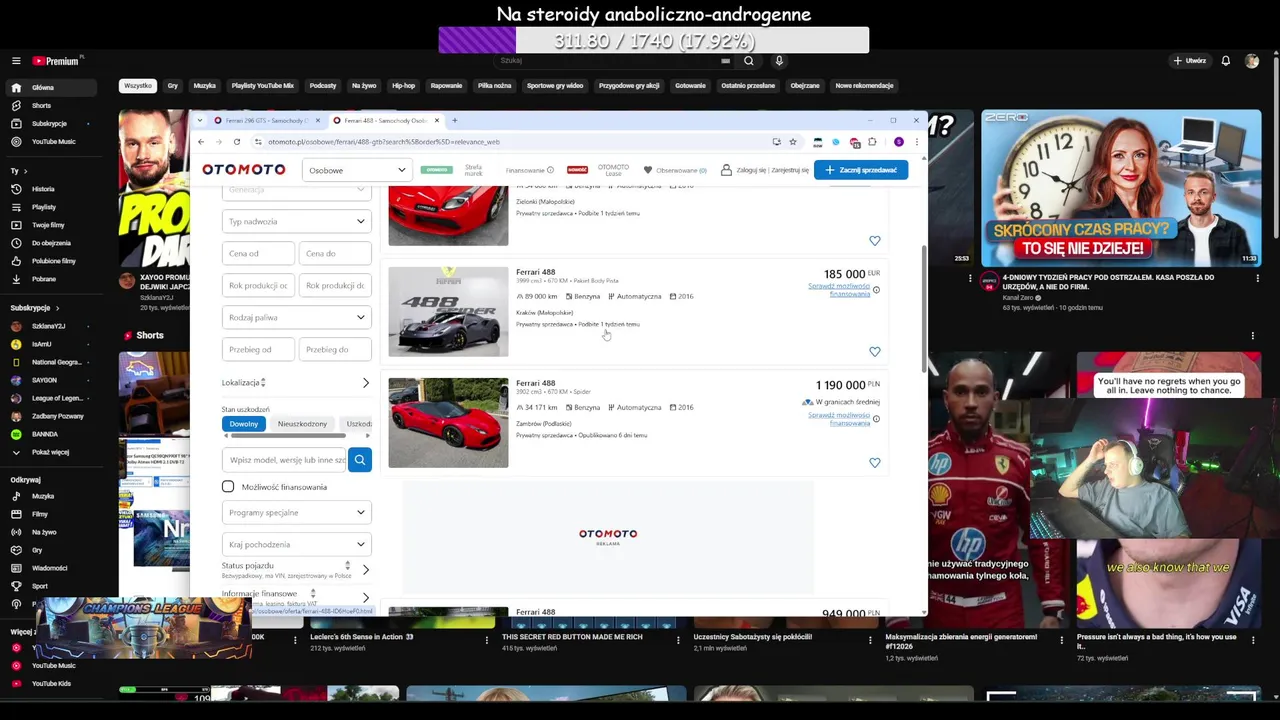Expand the Typ nadwozia dropdown
Screen dimensions: 1280x720
[x=297, y=221]
